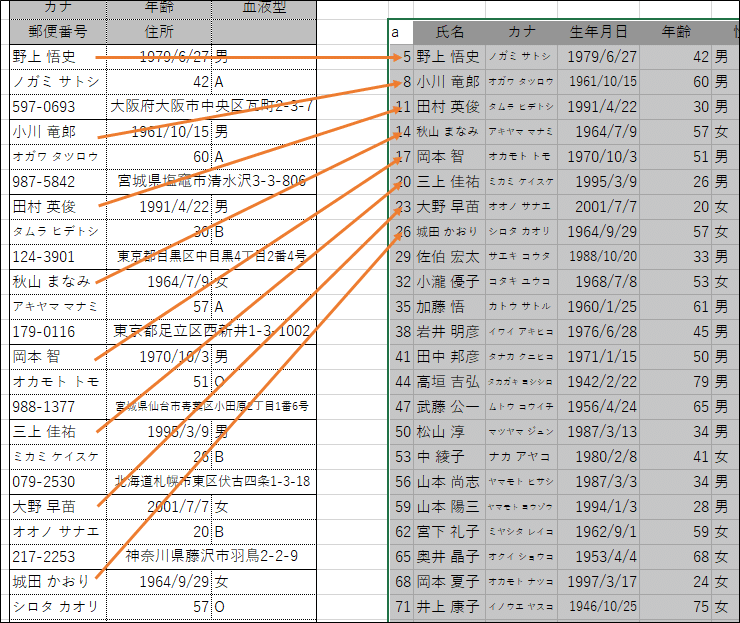Select cell 'a' above the index column
Screen dimensions: 740x623
[x=401, y=32]
